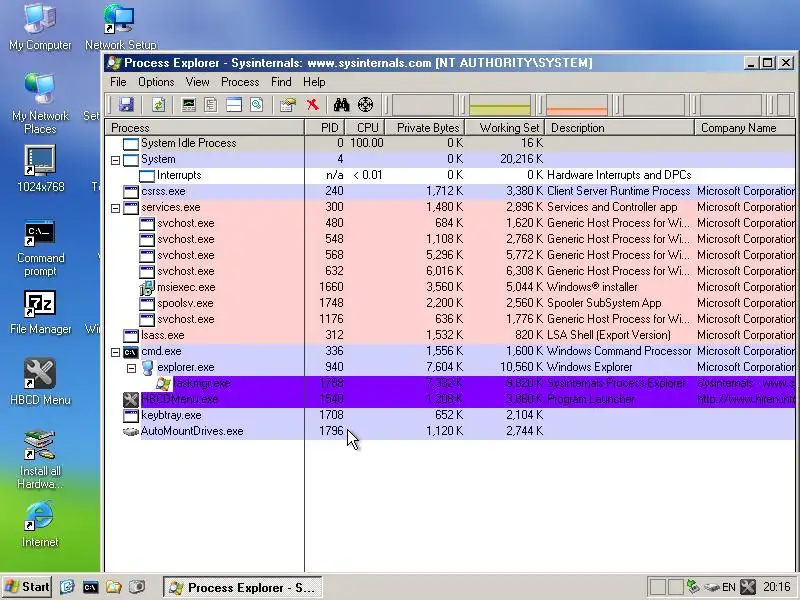Click the green Refresh Now icon
This screenshot has height=600, width=800.
tap(159, 105)
